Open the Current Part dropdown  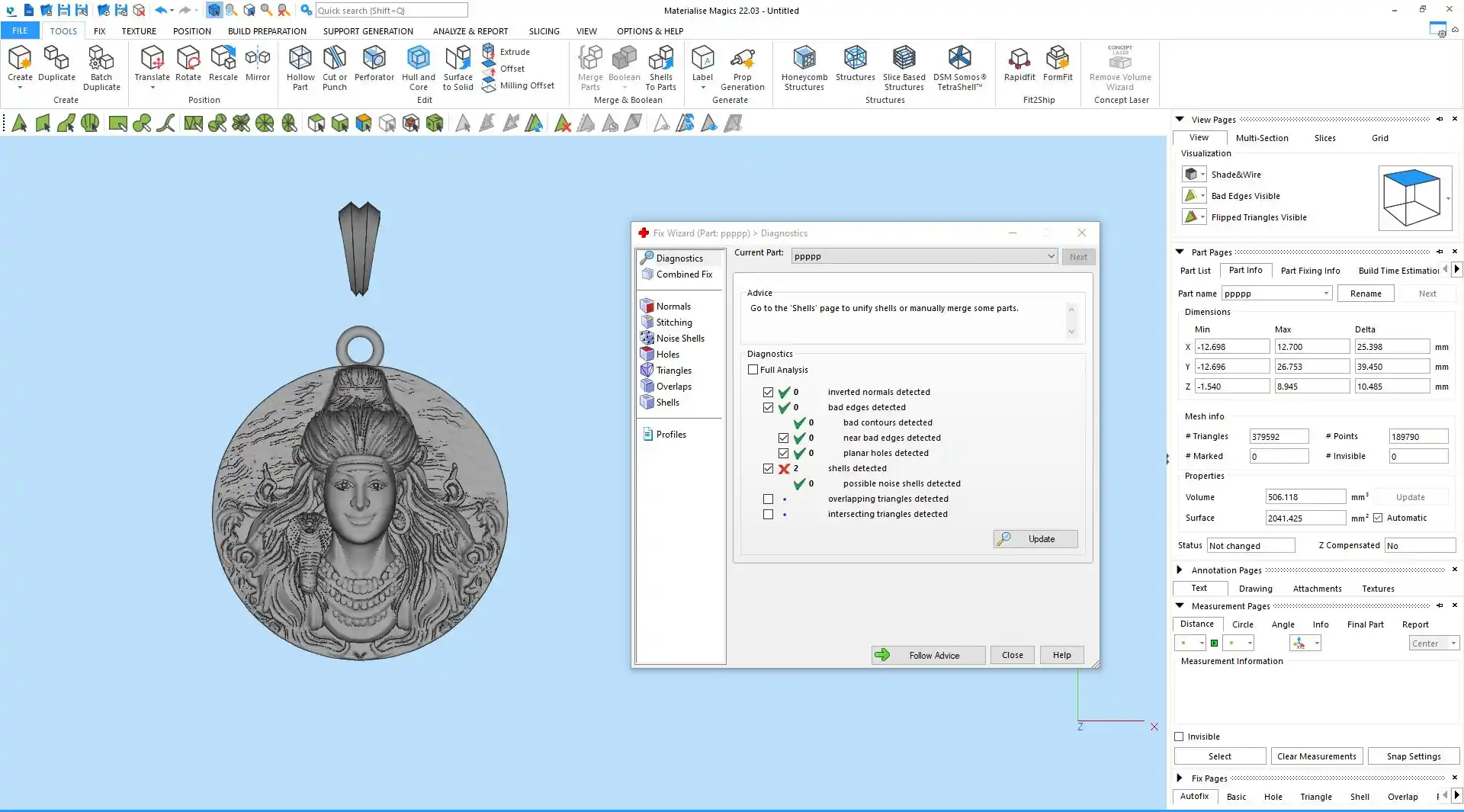[1051, 256]
